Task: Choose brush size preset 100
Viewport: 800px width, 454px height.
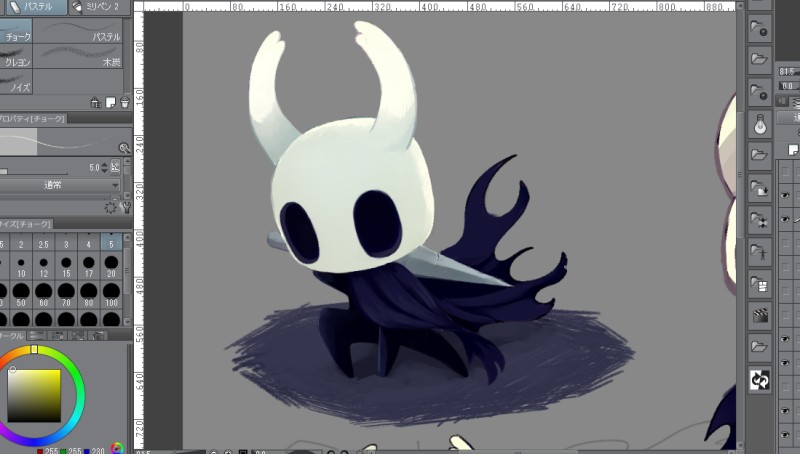Action: (111, 295)
